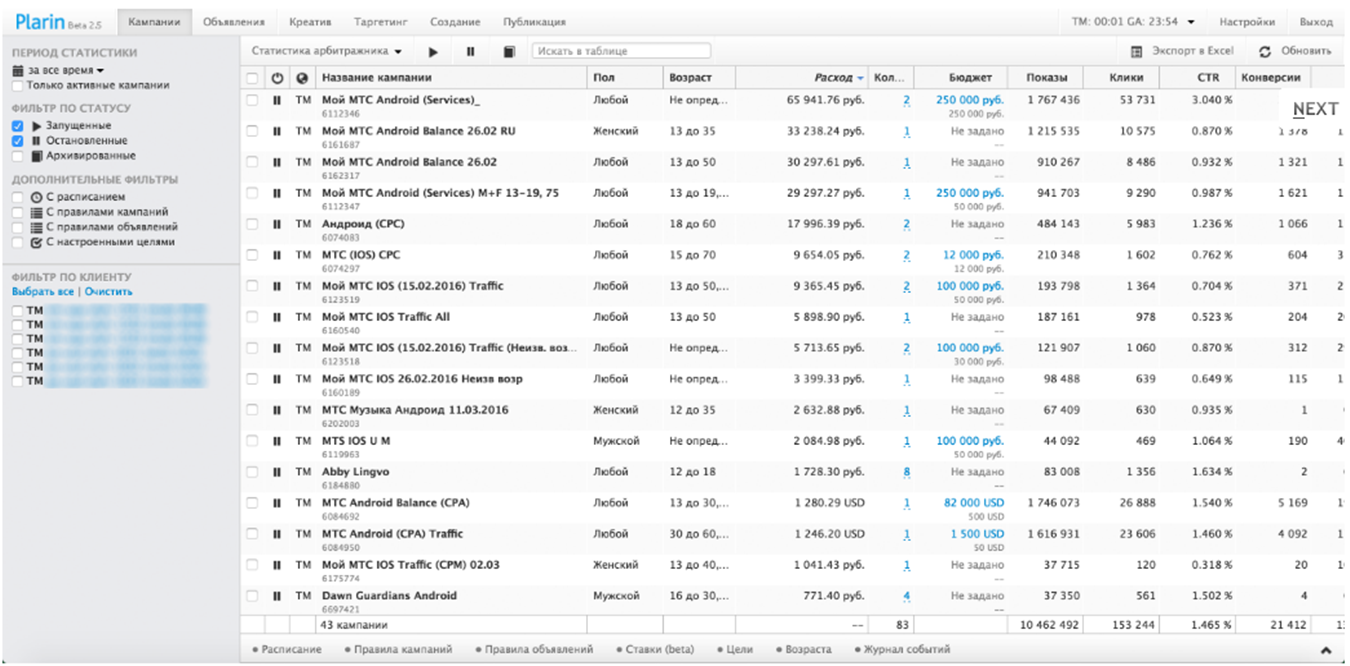This screenshot has width=1350, height=666.
Task: Click the pause icon in the toolbar
Action: [x=470, y=51]
